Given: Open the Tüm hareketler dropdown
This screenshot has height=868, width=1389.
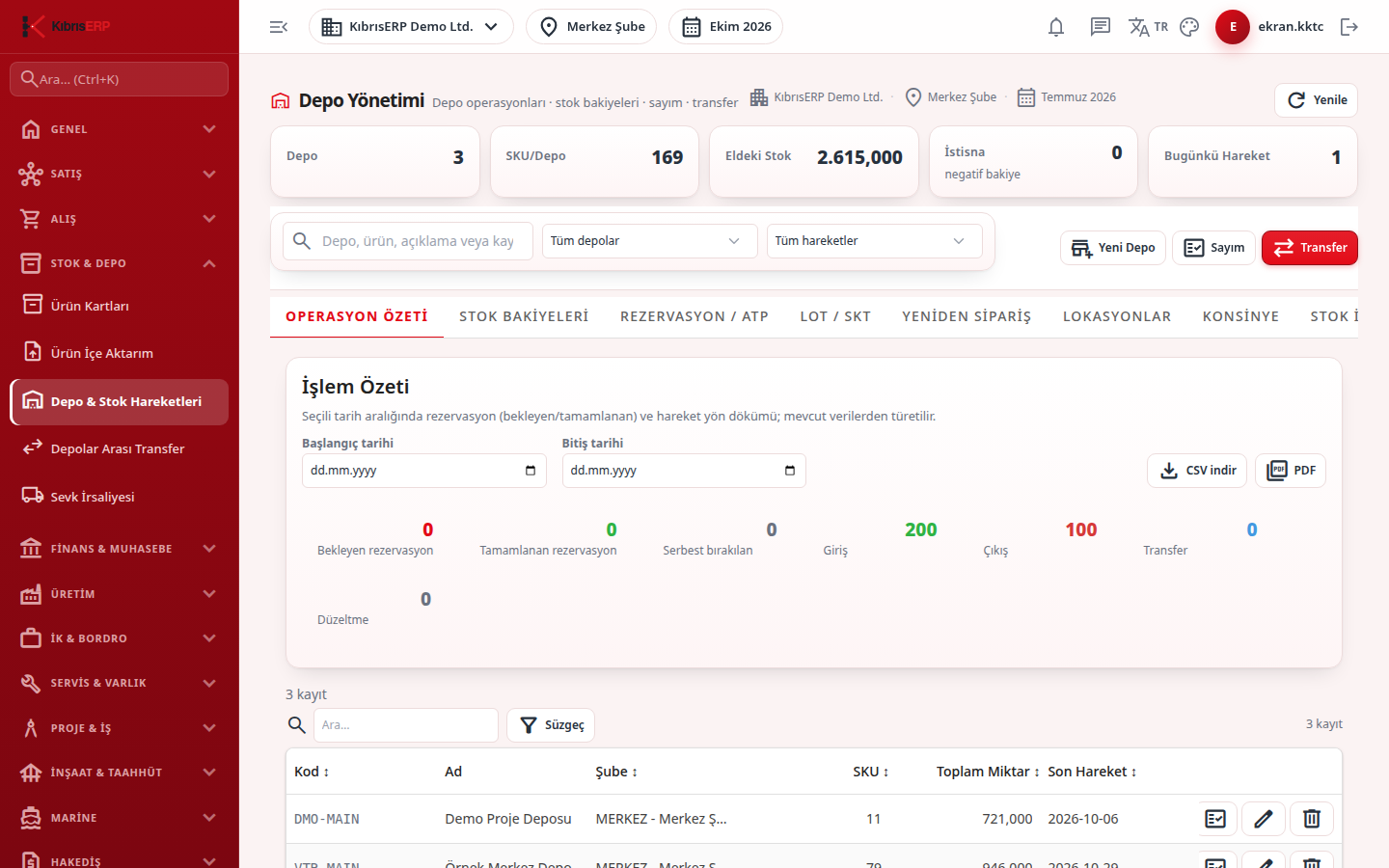Looking at the screenshot, I should (875, 241).
